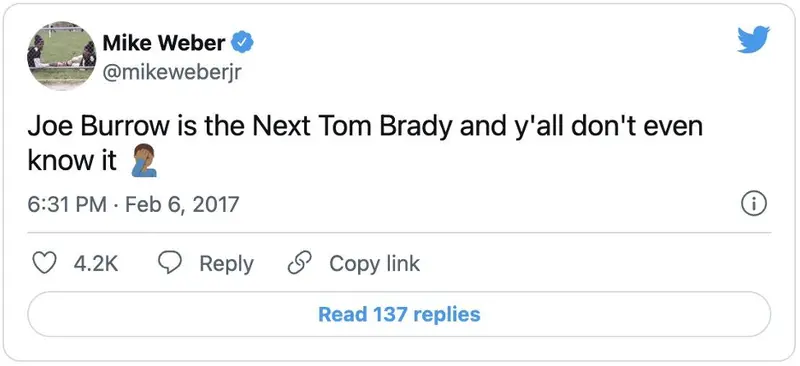Click the words Joe Burrow in the tweet
800x366 pixels.
[98, 126]
